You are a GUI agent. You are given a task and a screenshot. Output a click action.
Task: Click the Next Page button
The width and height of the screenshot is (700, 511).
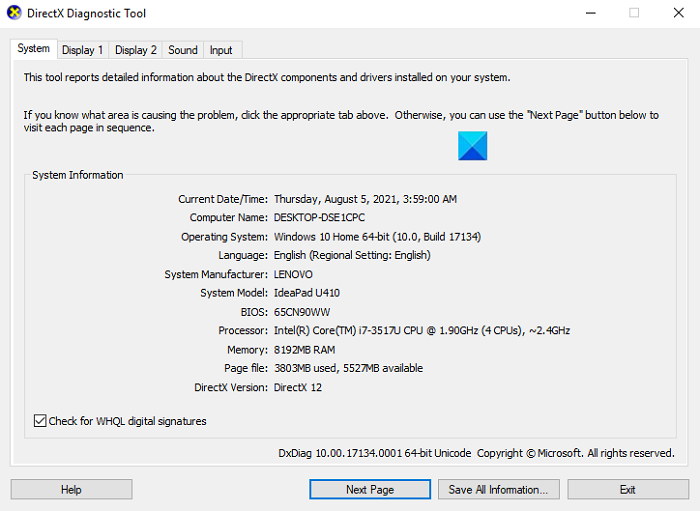pyautogui.click(x=370, y=490)
